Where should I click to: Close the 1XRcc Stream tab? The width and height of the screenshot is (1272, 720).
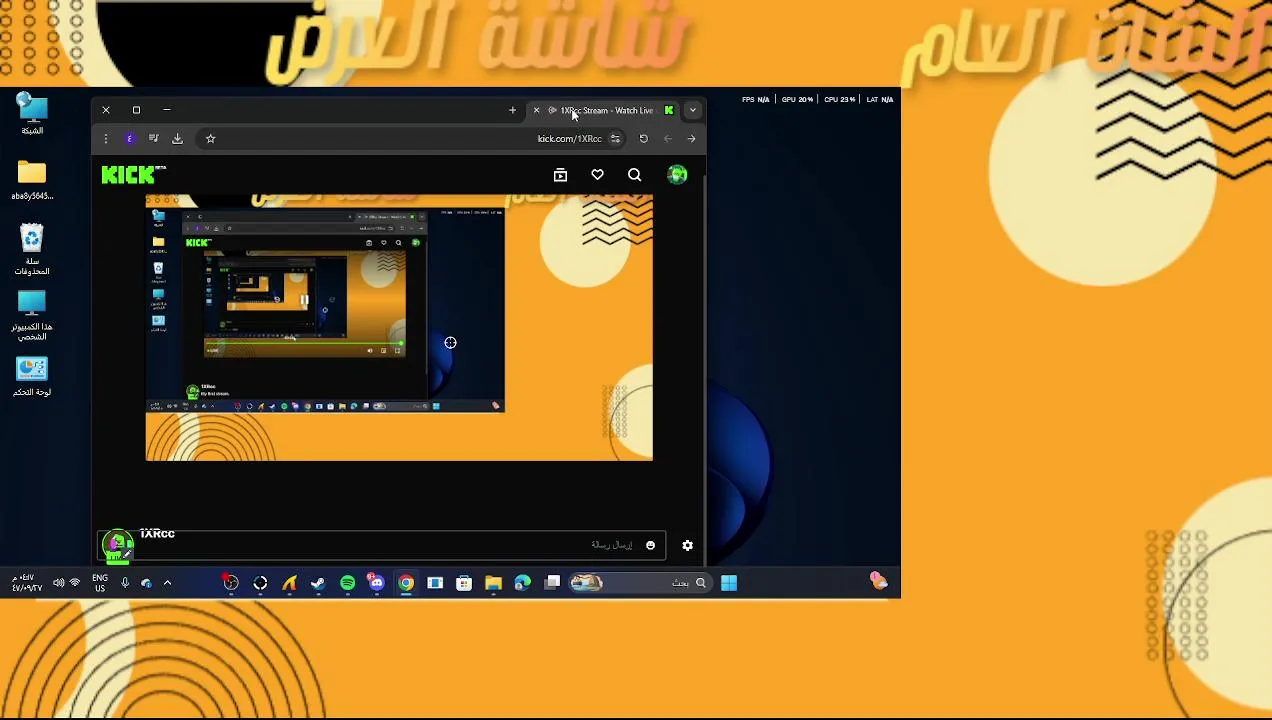coord(536,110)
